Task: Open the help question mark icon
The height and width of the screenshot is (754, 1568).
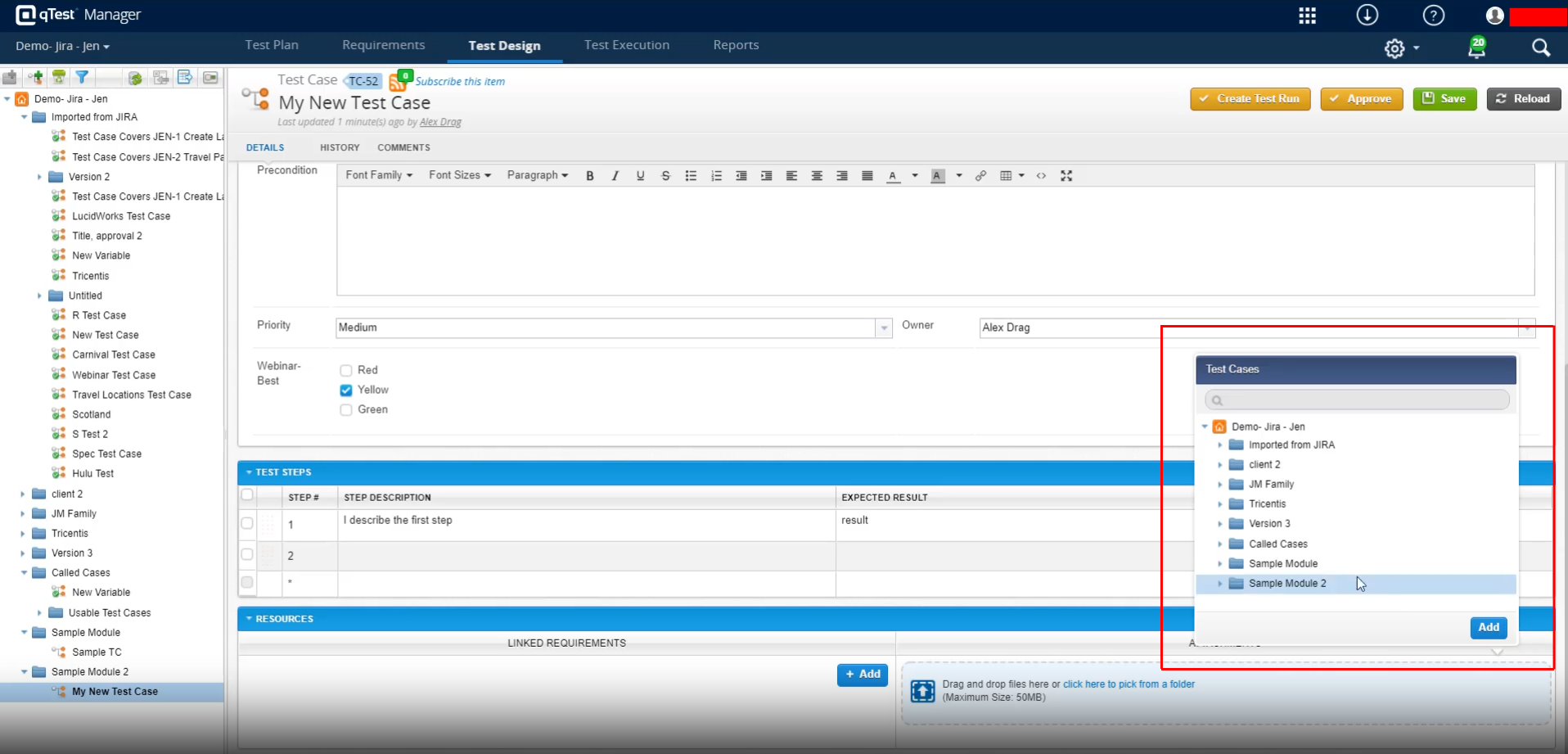Action: pyautogui.click(x=1434, y=16)
